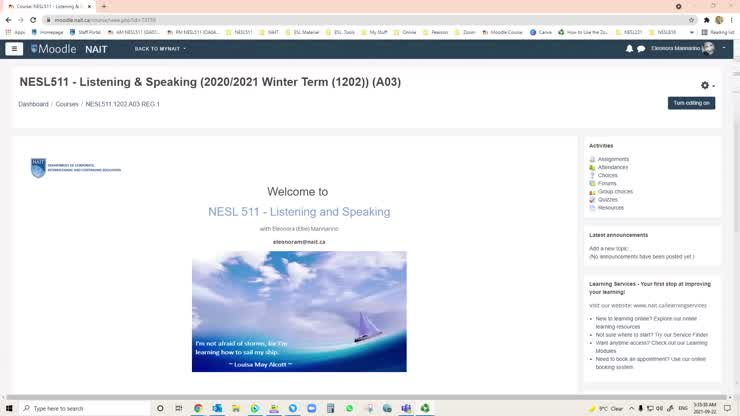Expand the user menu arrow beside avatar

click(724, 48)
